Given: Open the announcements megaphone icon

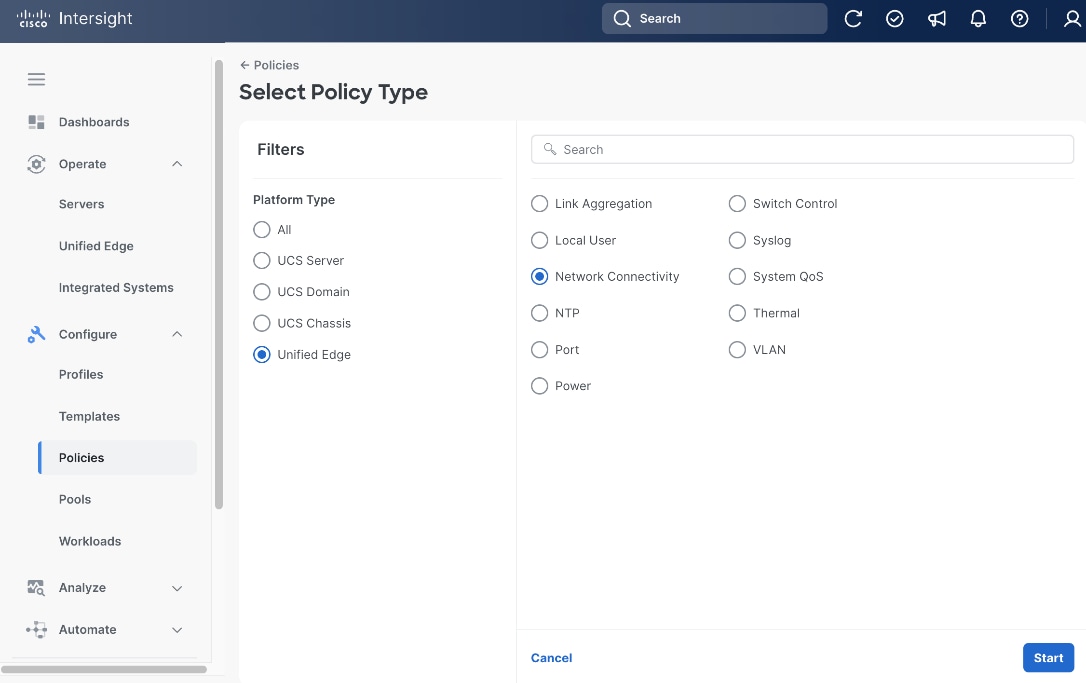Looking at the screenshot, I should 936,19.
